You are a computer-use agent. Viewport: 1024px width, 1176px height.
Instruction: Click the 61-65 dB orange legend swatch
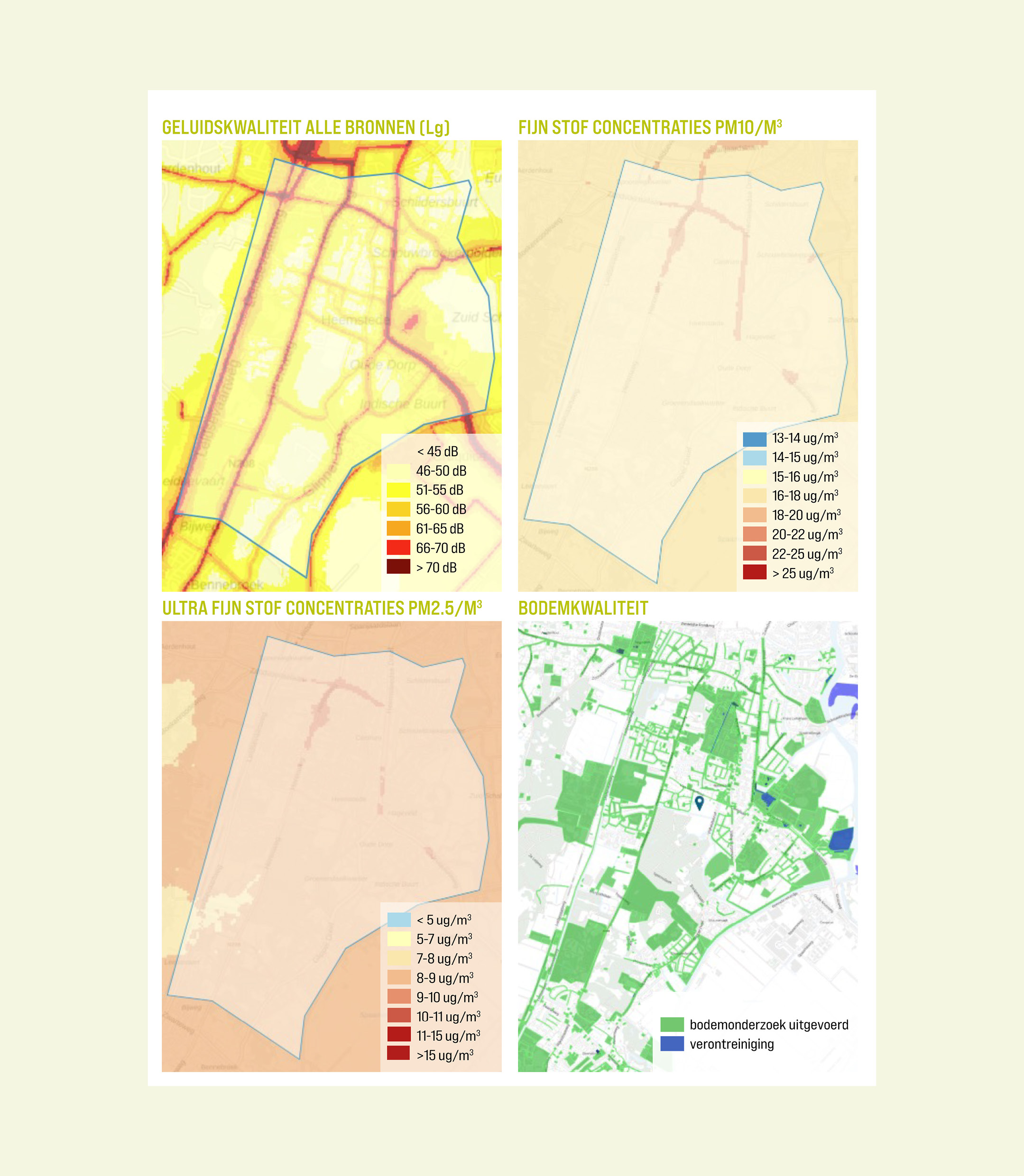click(398, 528)
